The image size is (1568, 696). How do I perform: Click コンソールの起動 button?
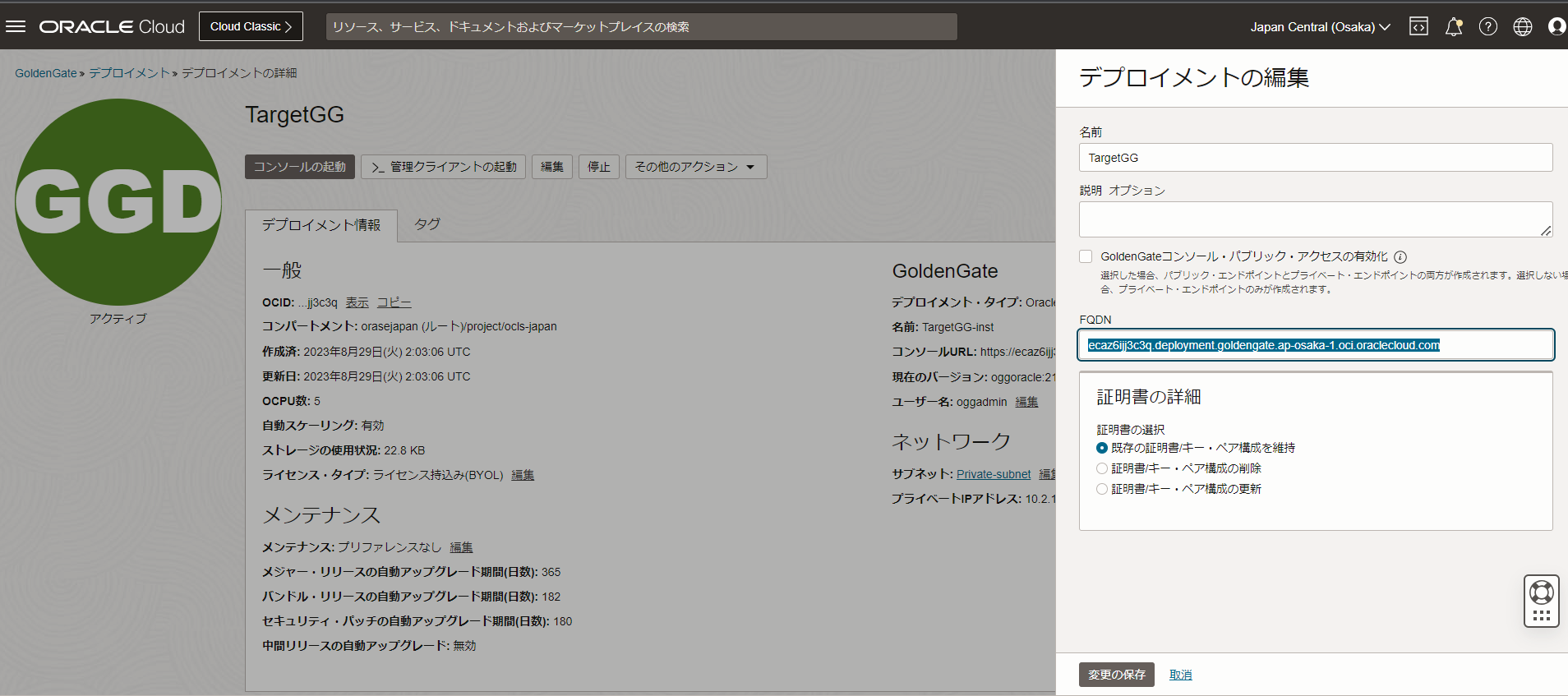click(x=300, y=167)
